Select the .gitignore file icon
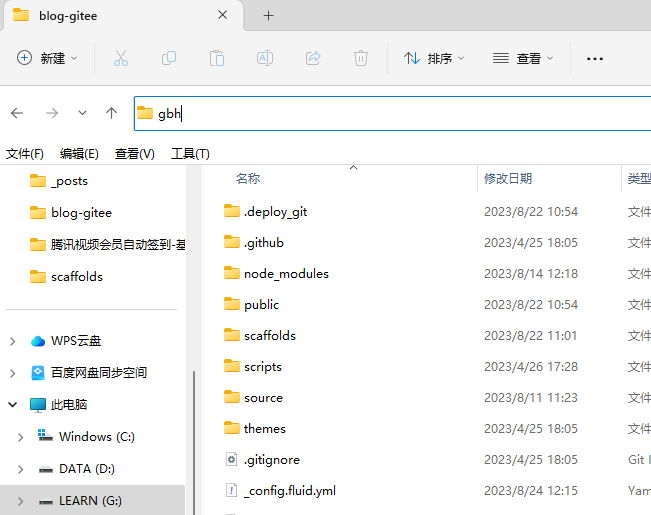The height and width of the screenshot is (515, 651). pyautogui.click(x=231, y=459)
